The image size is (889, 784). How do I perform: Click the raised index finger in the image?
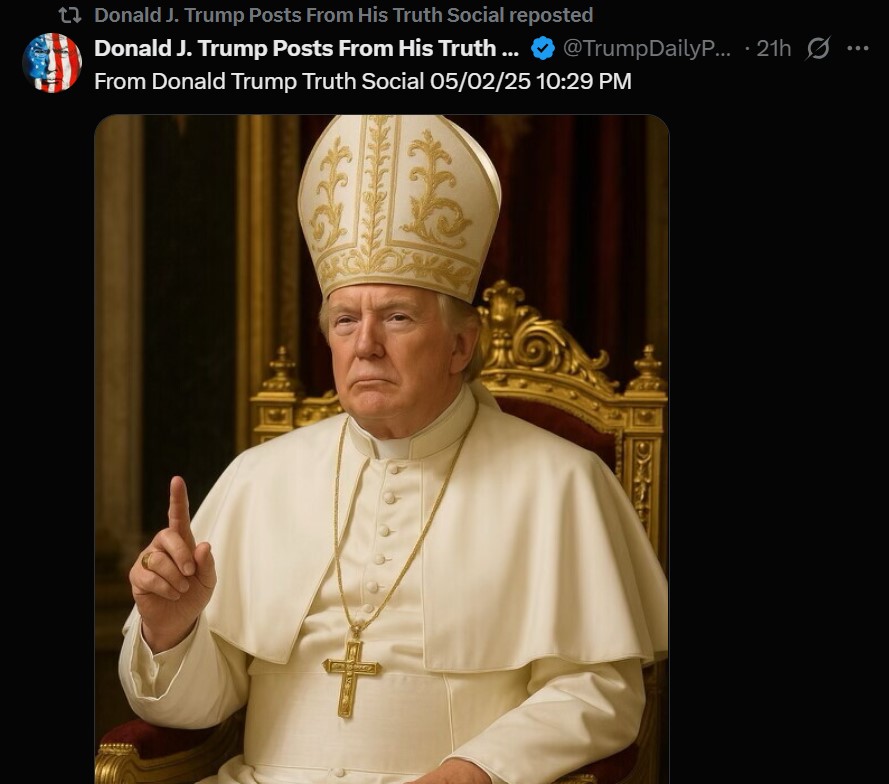[179, 510]
